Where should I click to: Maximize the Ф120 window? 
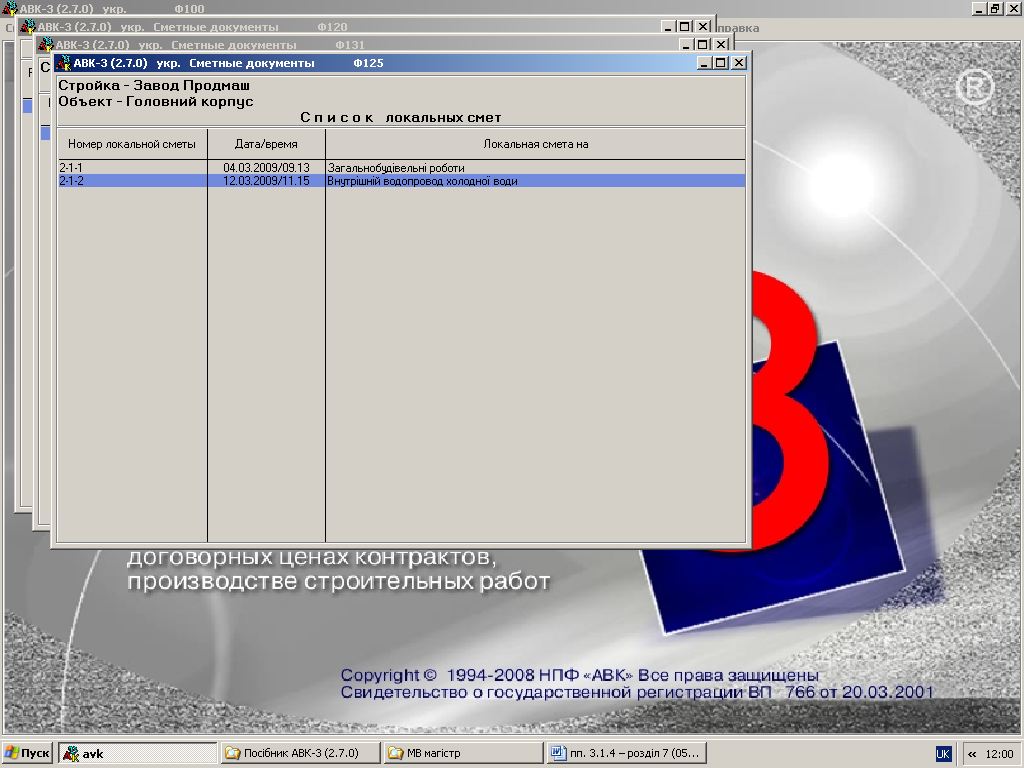[684, 27]
